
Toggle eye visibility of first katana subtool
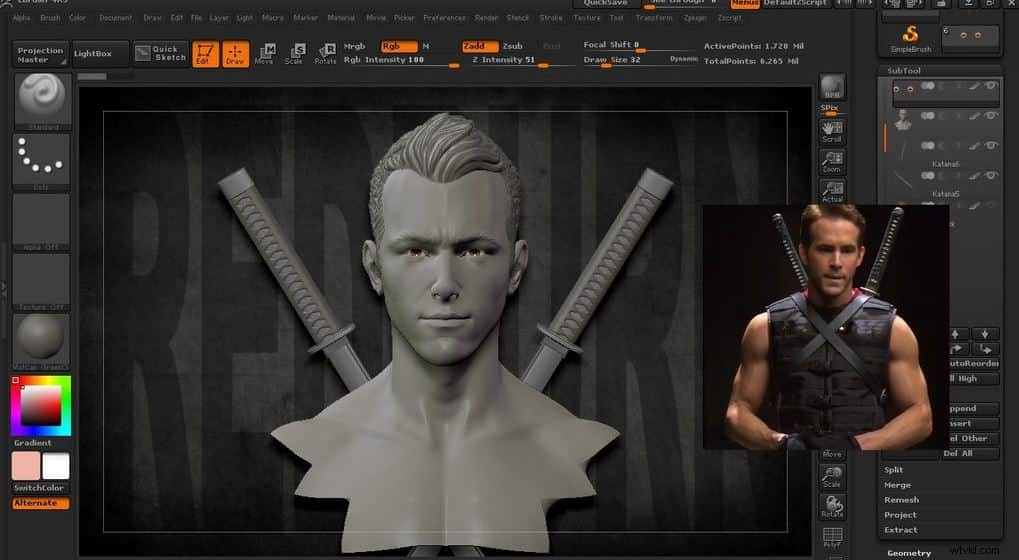click(x=991, y=146)
